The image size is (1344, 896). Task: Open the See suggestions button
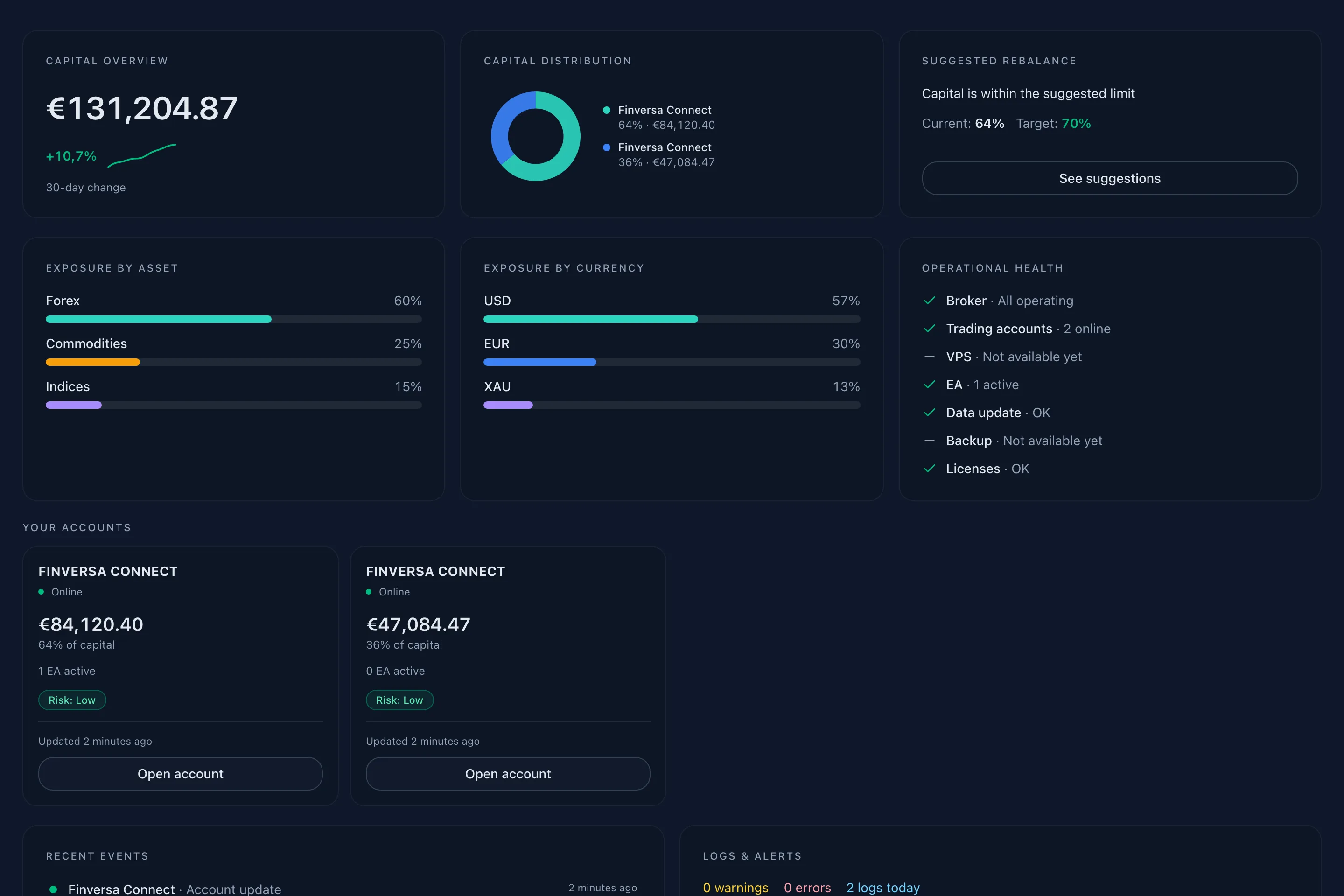click(x=1109, y=178)
